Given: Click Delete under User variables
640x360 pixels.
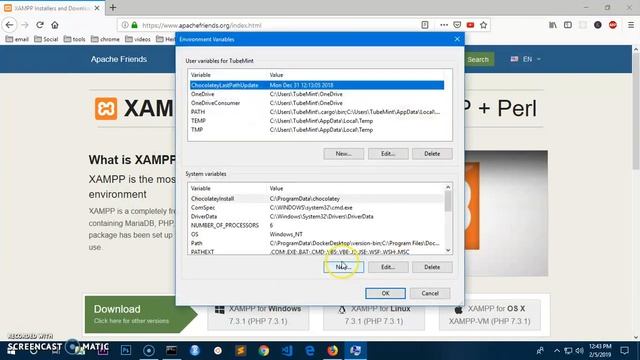Looking at the screenshot, I should tap(432, 154).
